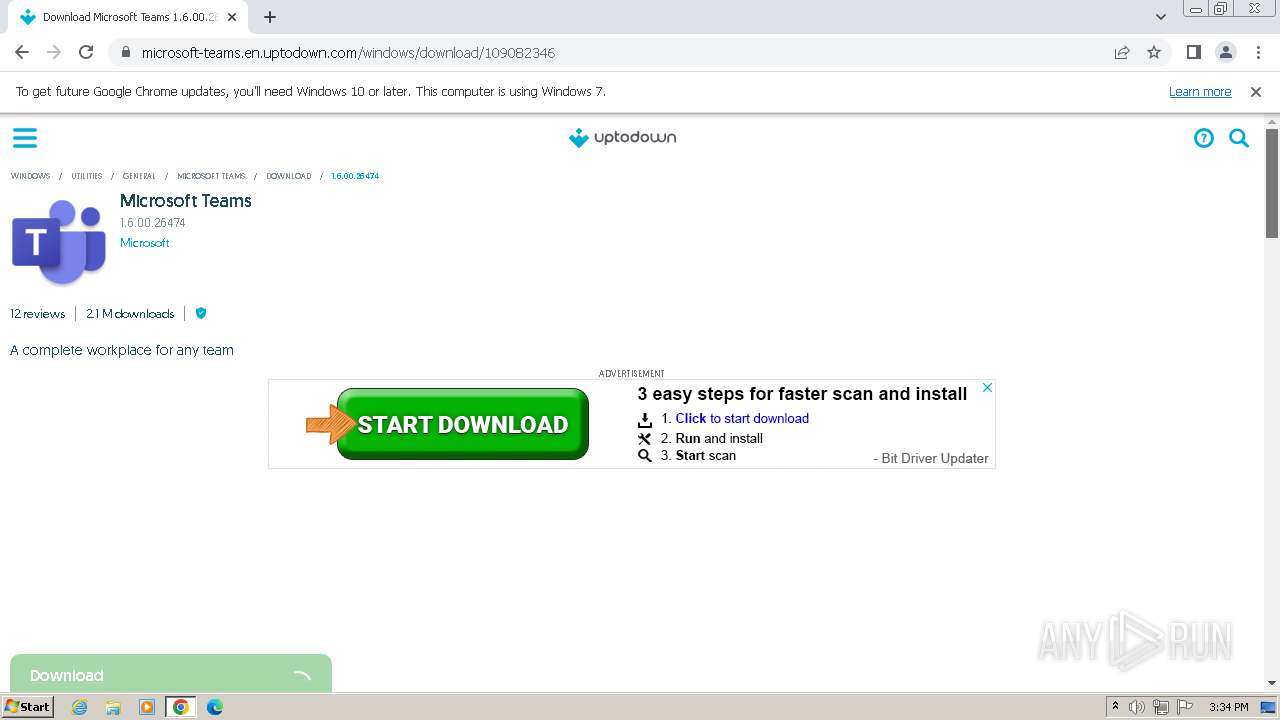The width and height of the screenshot is (1280, 720).
Task: Open the Microsoft developer link
Action: tap(145, 243)
